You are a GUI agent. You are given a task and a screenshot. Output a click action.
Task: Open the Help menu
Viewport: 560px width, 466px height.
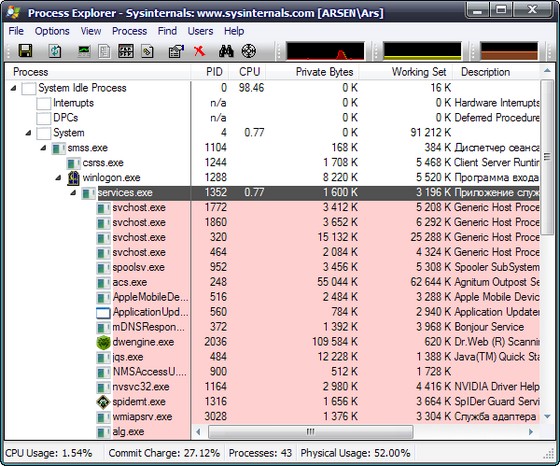(234, 31)
